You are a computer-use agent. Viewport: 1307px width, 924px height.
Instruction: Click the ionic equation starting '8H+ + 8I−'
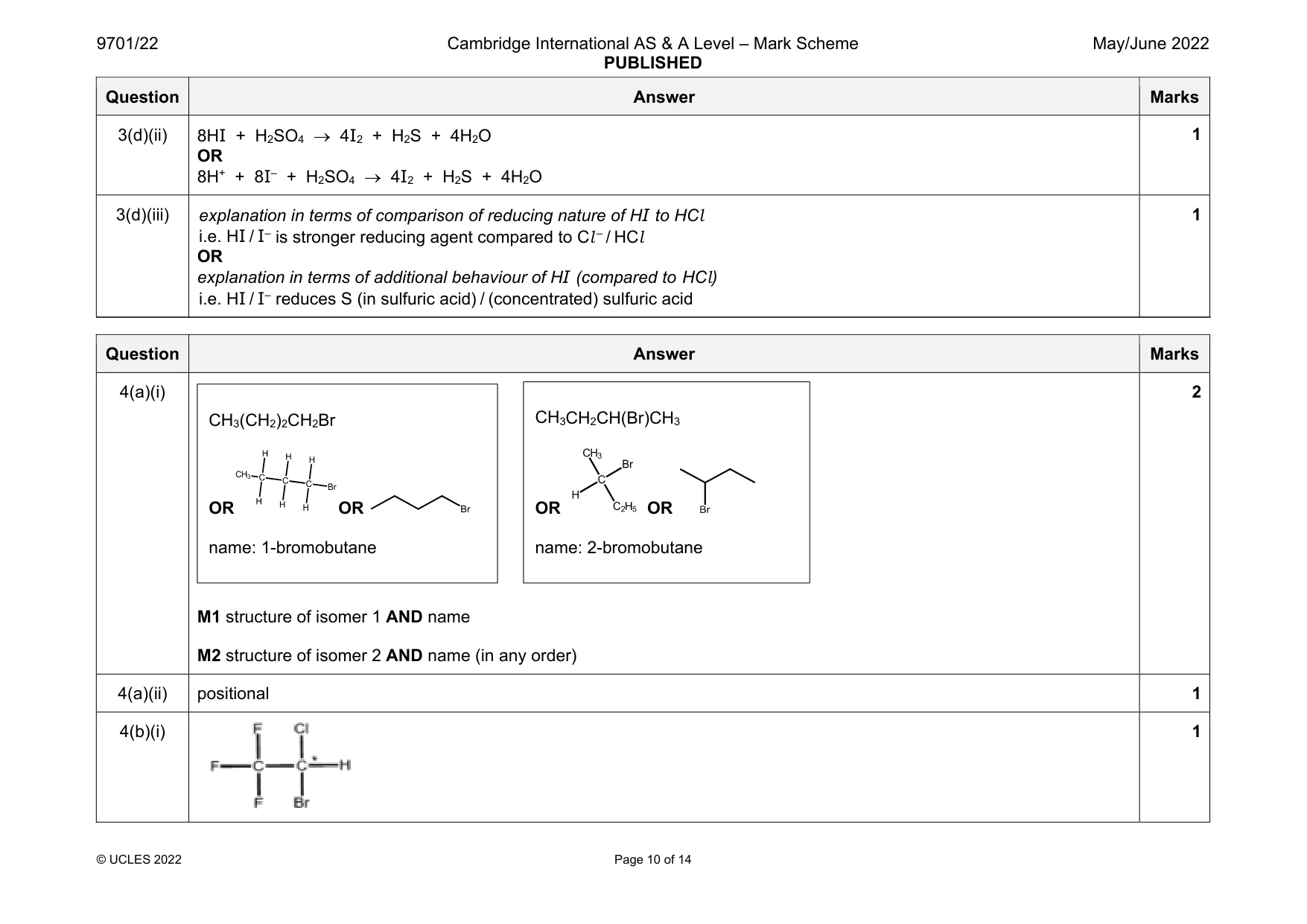(x=369, y=176)
